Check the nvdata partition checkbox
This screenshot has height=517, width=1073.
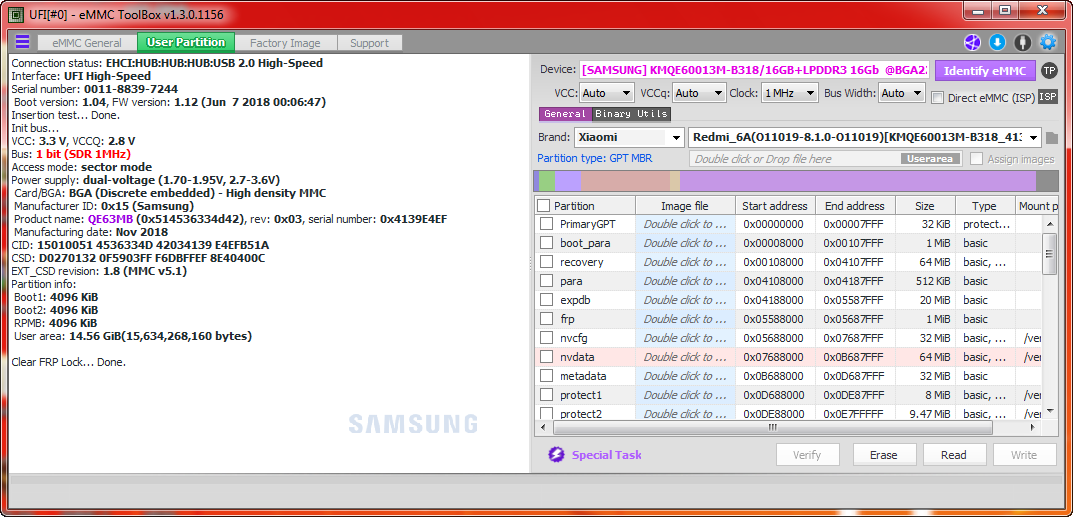coord(546,356)
